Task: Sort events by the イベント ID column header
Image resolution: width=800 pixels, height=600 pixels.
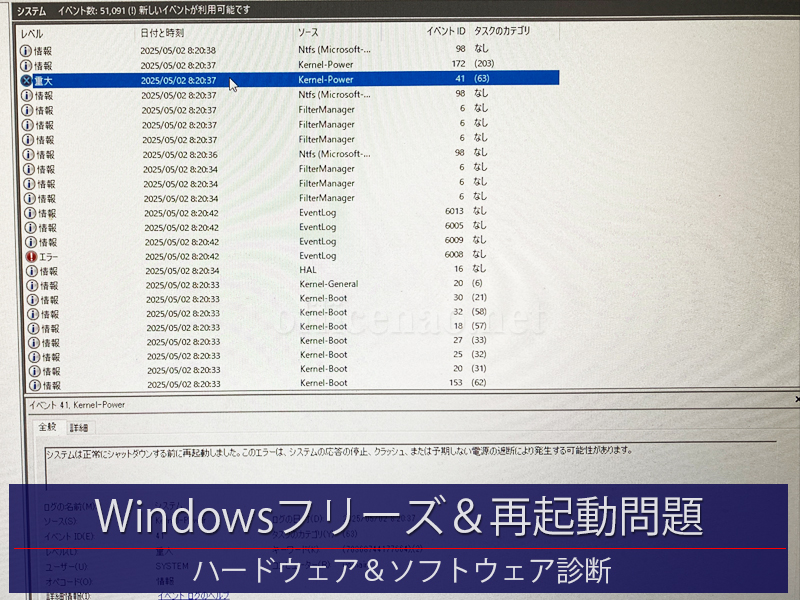Action: point(446,31)
